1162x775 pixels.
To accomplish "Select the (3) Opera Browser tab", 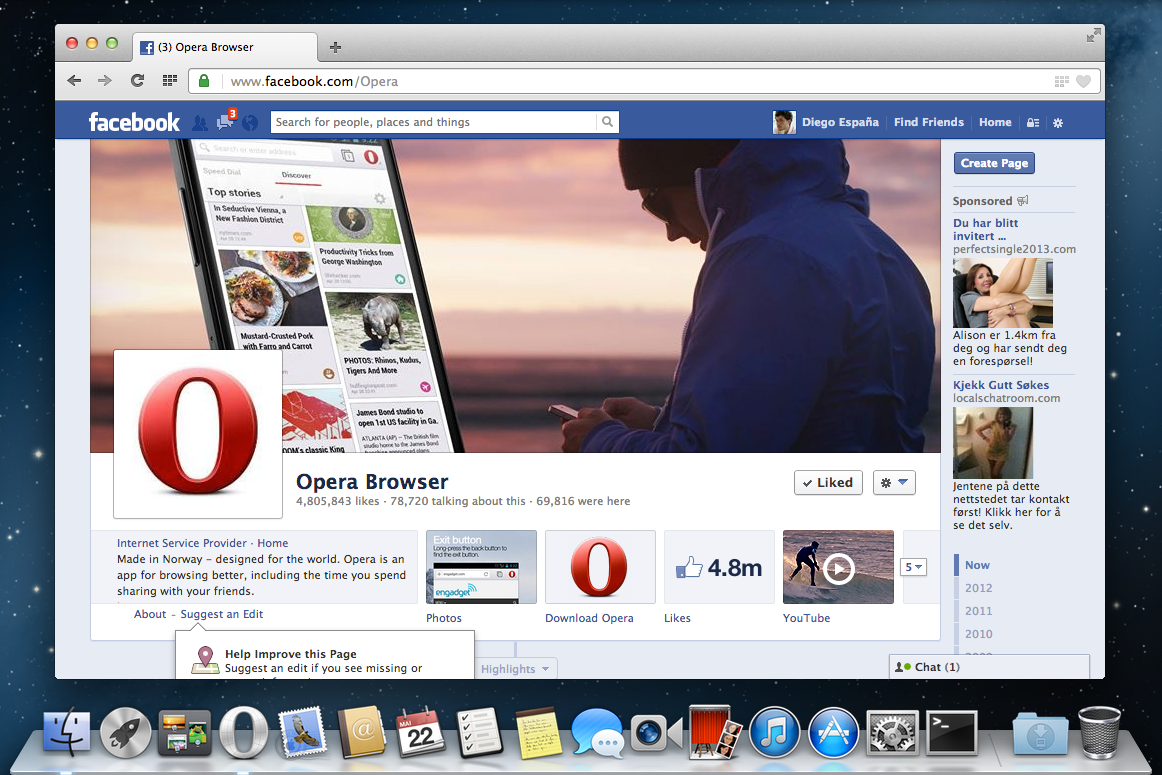I will click(x=225, y=47).
